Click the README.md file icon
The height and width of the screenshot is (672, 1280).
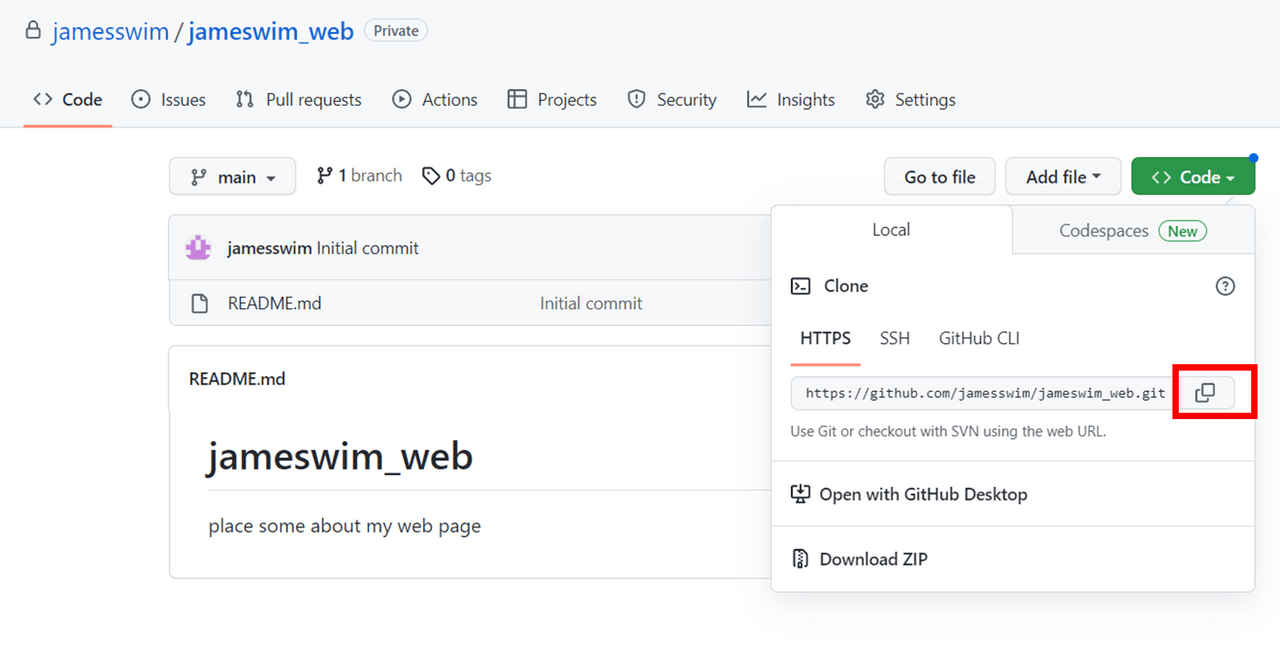199,303
